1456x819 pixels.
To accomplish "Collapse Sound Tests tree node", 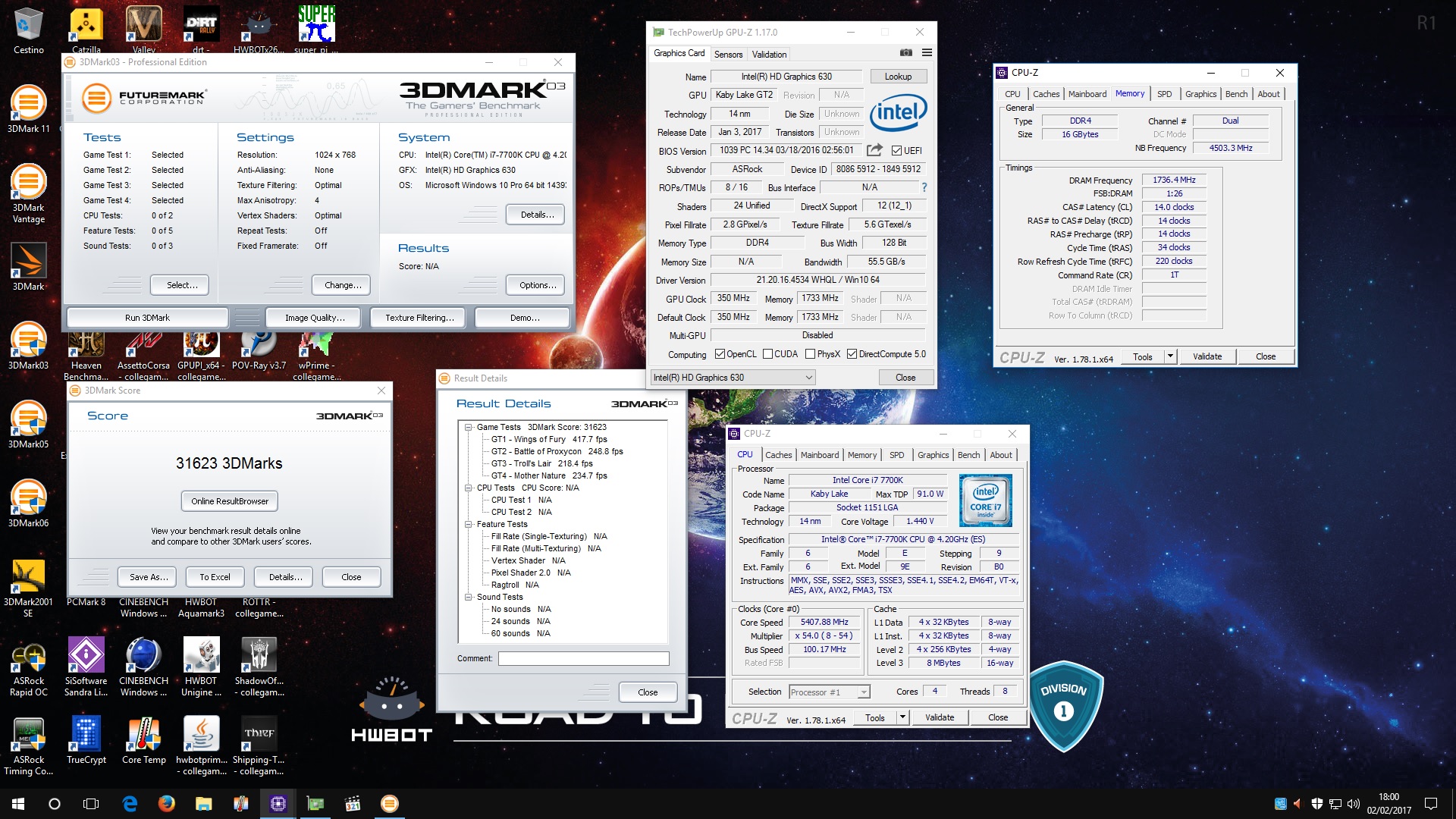I will (x=469, y=597).
